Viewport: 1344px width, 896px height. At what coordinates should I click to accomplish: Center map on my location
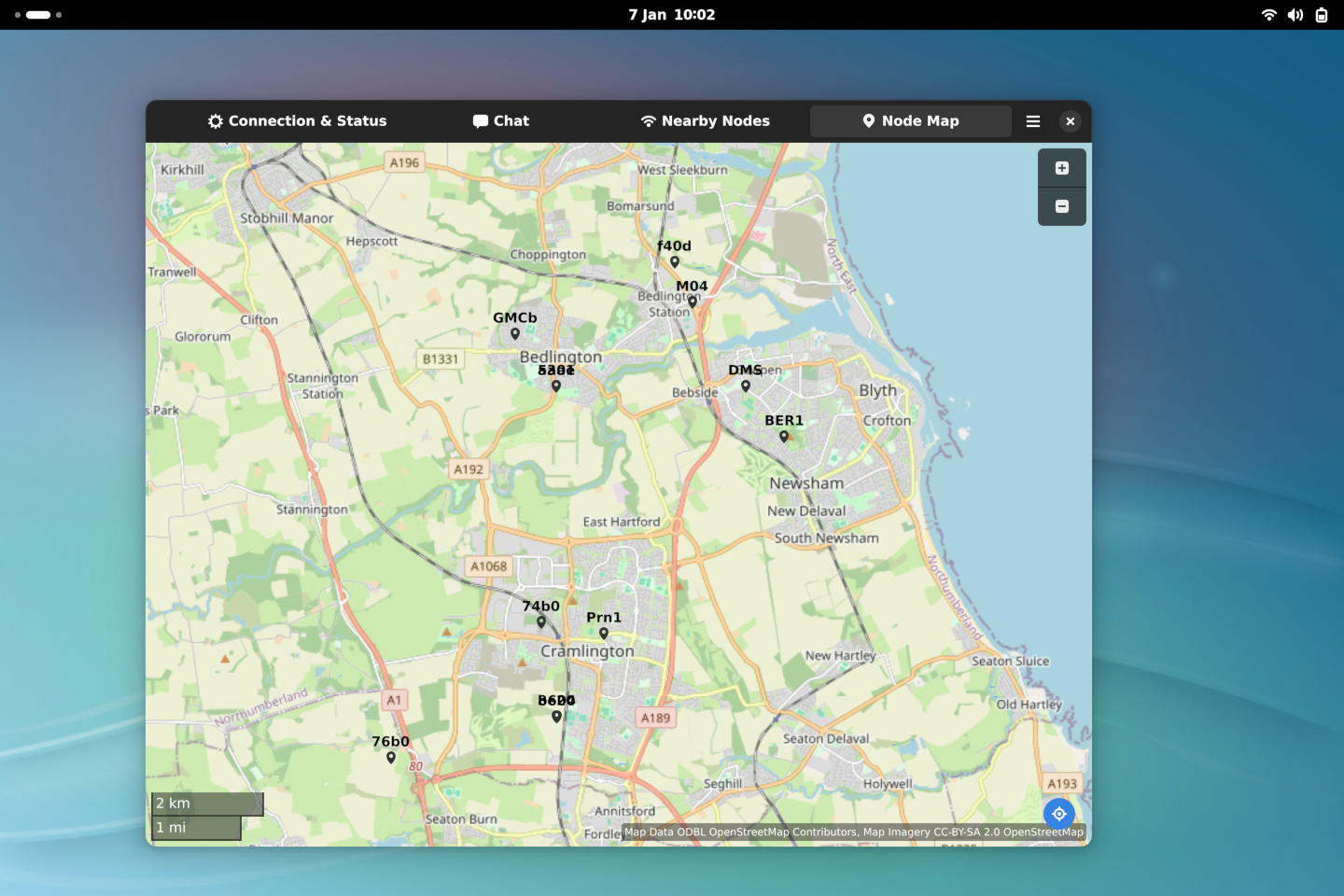tap(1059, 814)
